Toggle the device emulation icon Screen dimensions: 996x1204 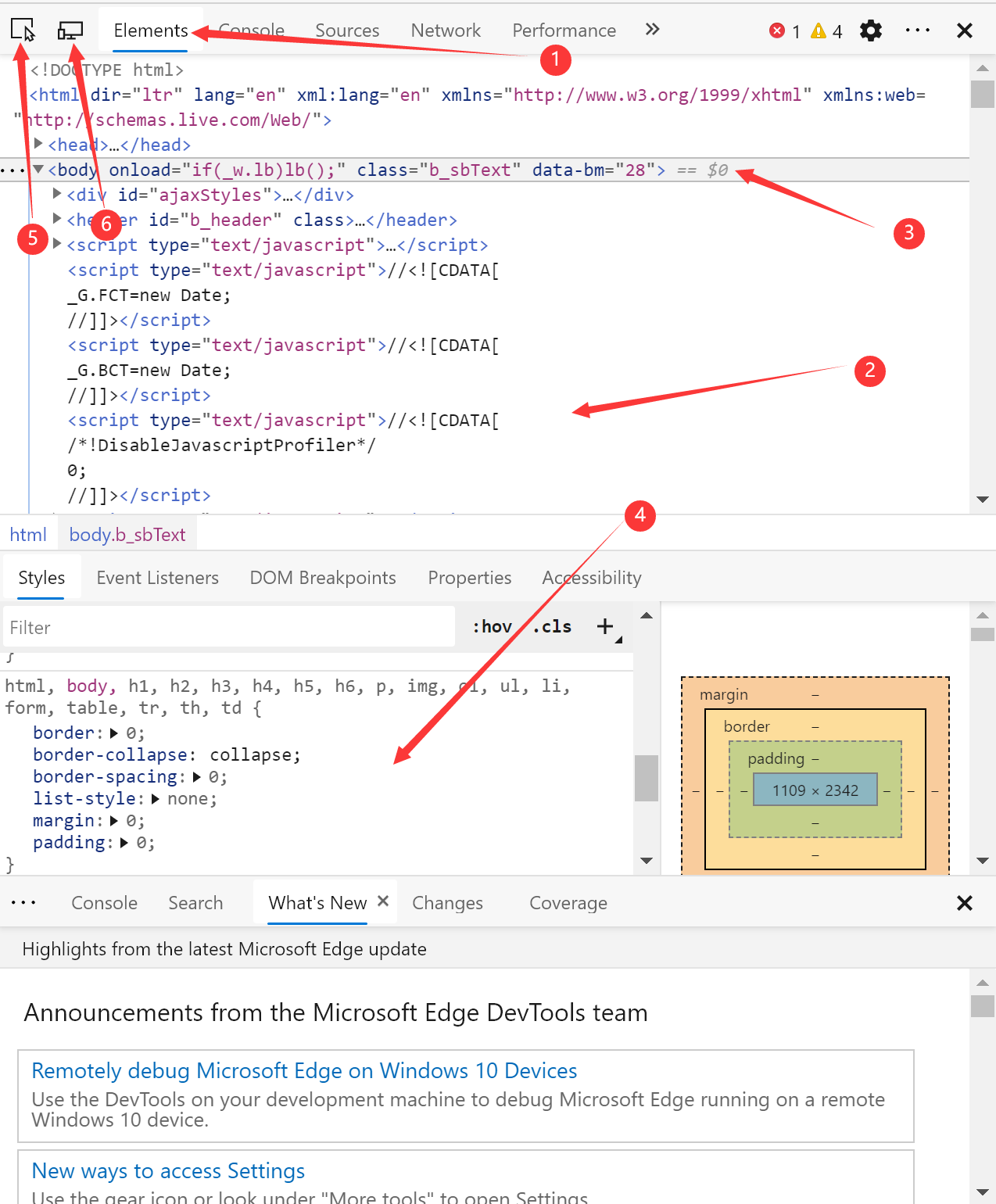tap(70, 30)
